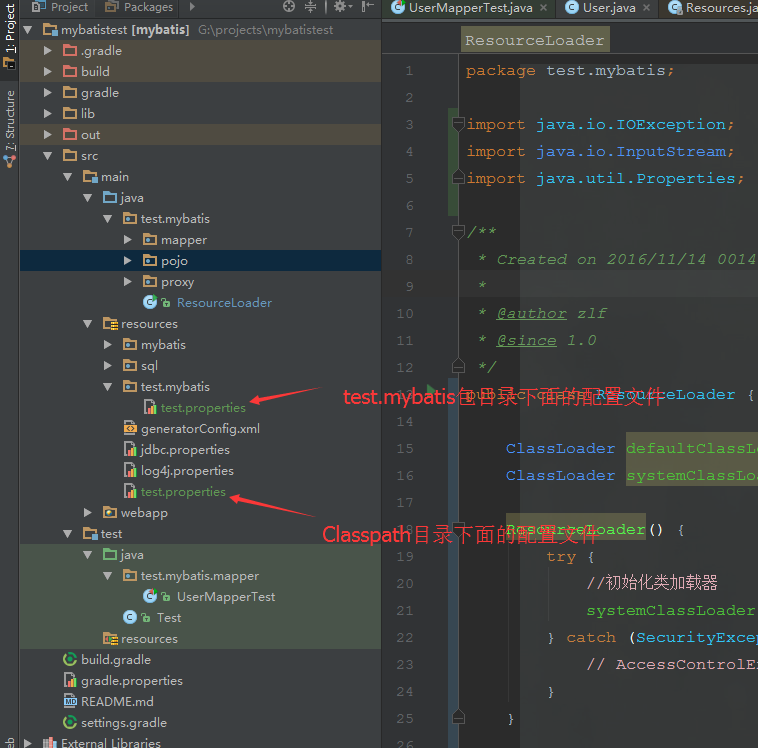
Task: Switch to the Packages view tab
Action: [x=139, y=7]
